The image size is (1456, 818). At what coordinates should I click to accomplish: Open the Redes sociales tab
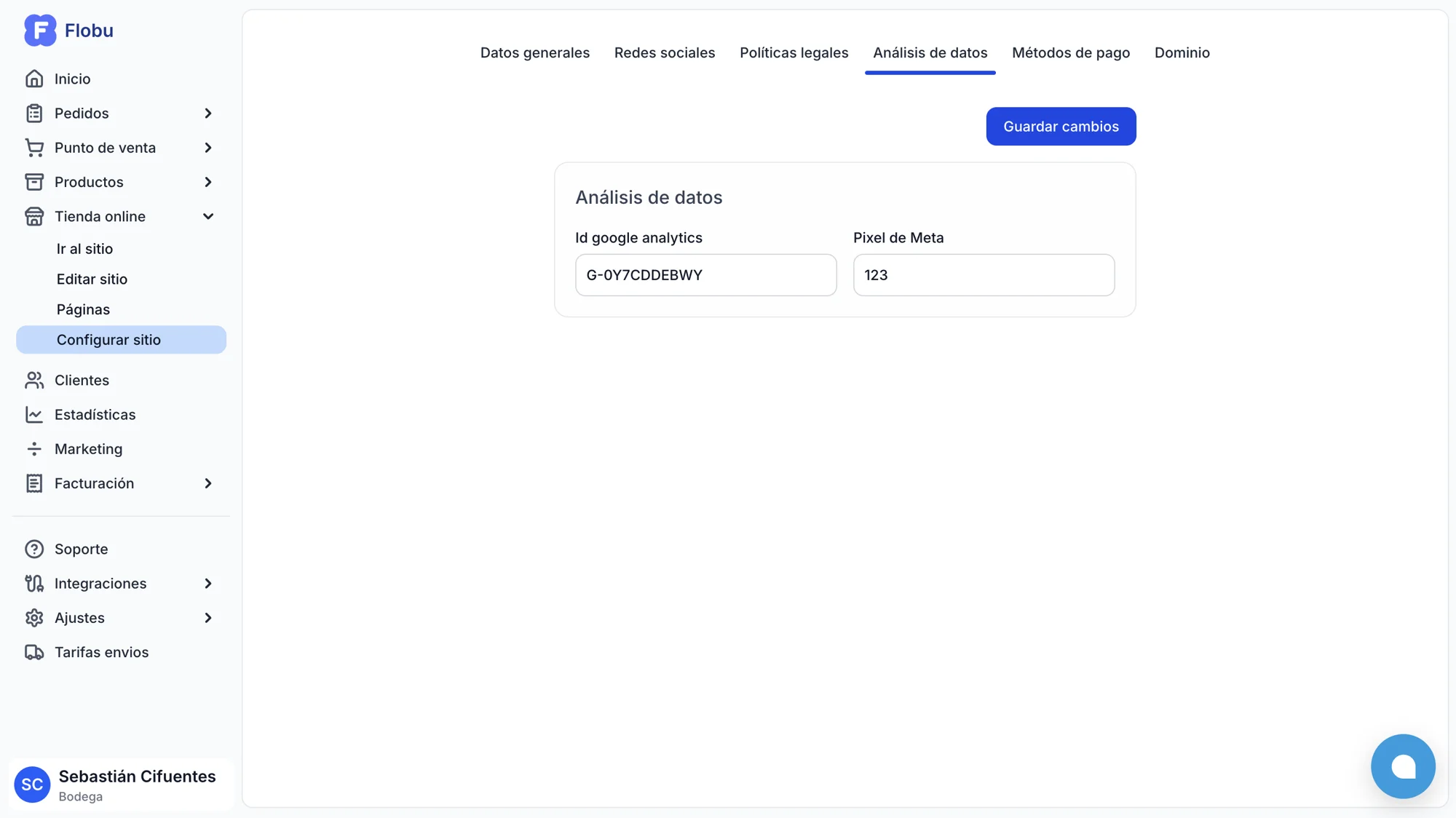(x=664, y=52)
